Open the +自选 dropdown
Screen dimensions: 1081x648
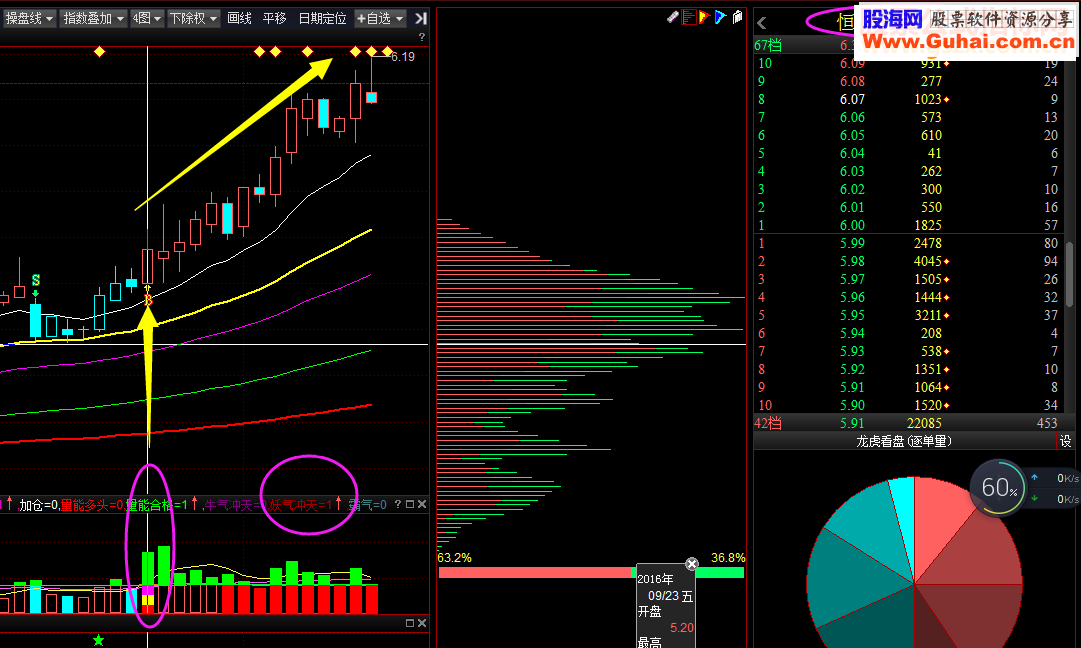(x=380, y=19)
